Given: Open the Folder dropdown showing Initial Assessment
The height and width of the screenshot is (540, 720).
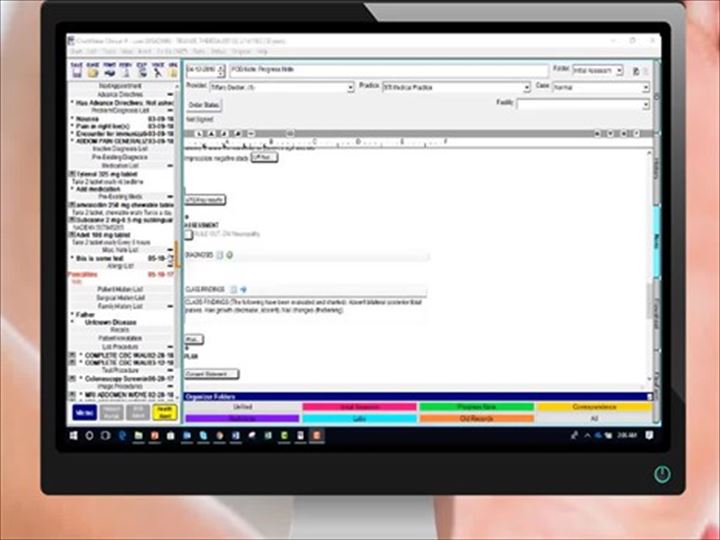Looking at the screenshot, I should click(620, 71).
